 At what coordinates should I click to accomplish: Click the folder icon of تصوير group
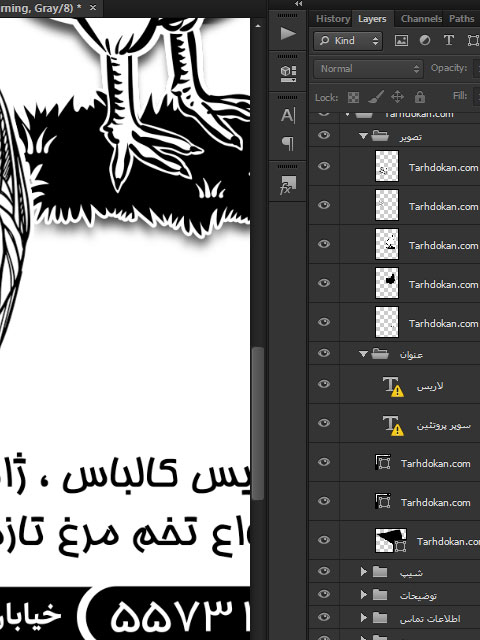pos(380,136)
